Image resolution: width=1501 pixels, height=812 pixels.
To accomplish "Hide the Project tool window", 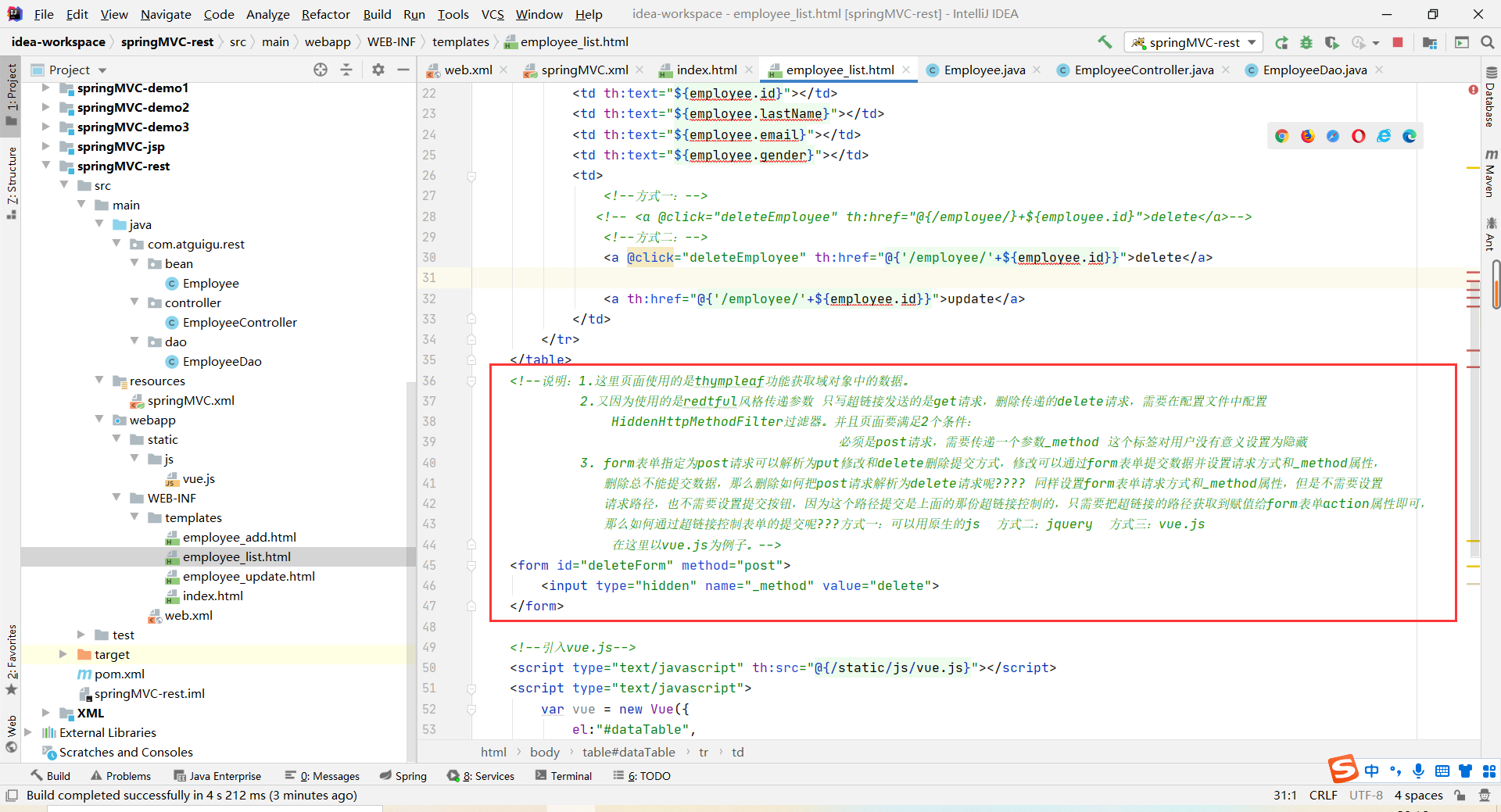I will pyautogui.click(x=403, y=70).
